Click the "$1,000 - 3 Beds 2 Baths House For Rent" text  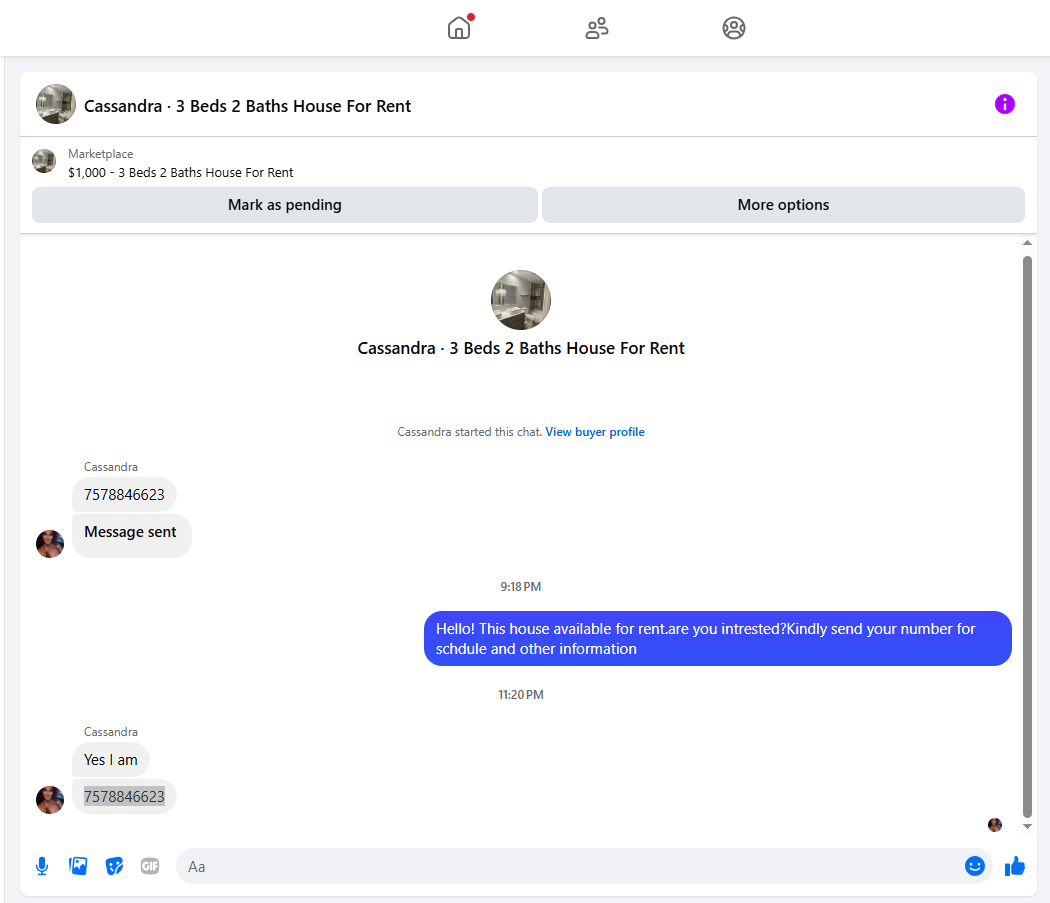(181, 173)
